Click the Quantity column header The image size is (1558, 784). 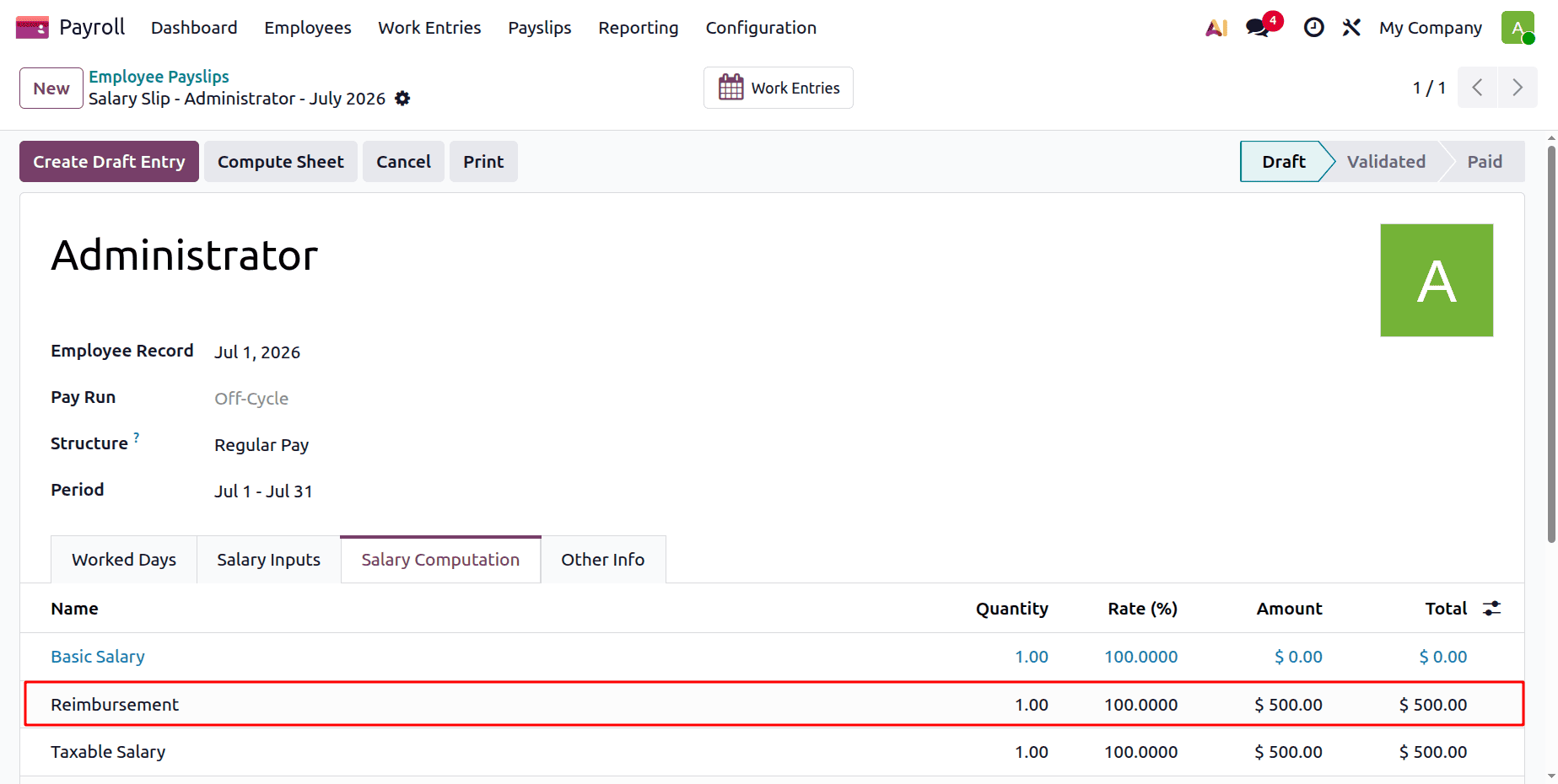tap(1012, 609)
